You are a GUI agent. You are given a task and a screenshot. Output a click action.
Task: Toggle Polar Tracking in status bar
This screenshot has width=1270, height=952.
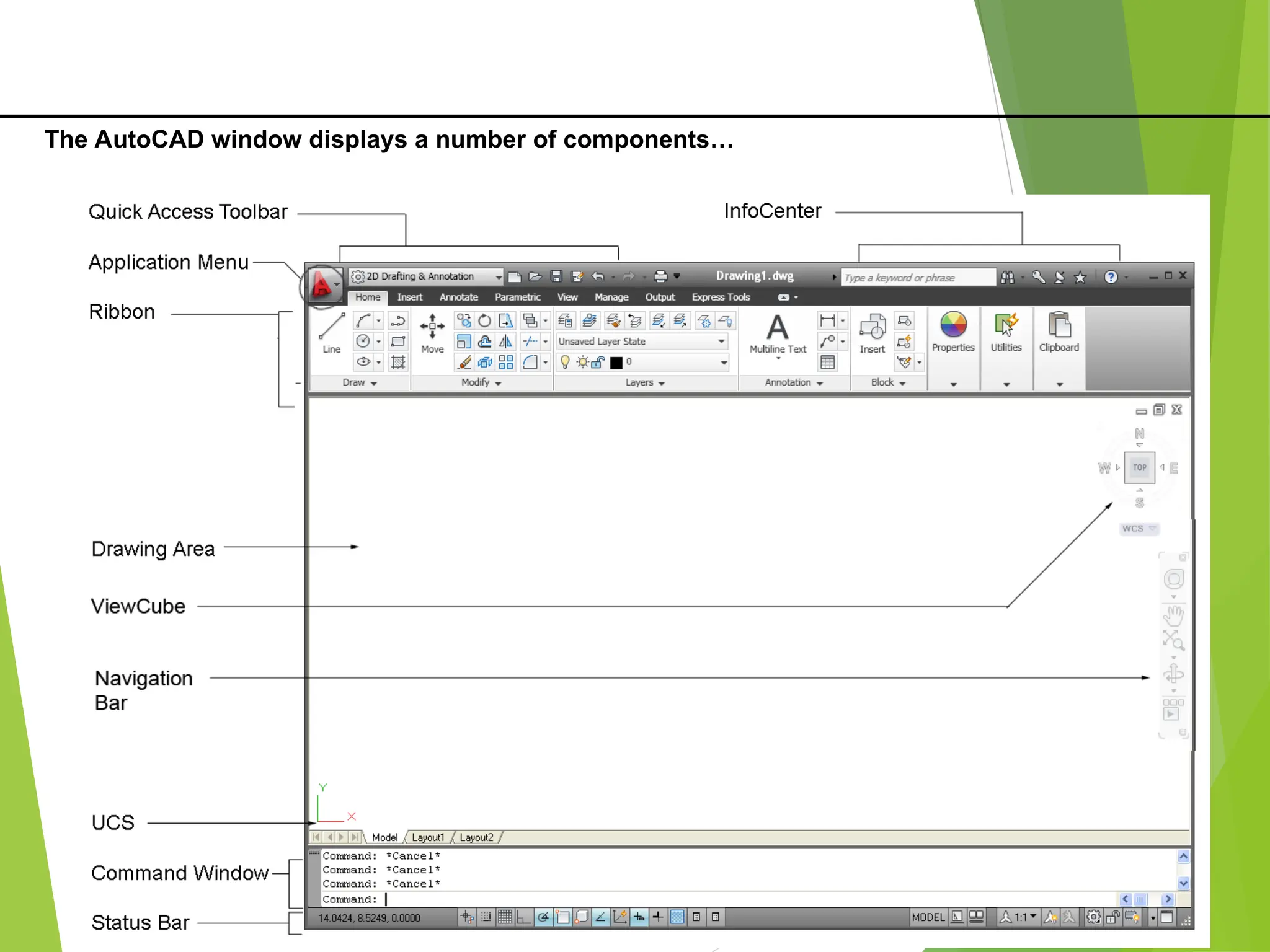pyautogui.click(x=543, y=917)
